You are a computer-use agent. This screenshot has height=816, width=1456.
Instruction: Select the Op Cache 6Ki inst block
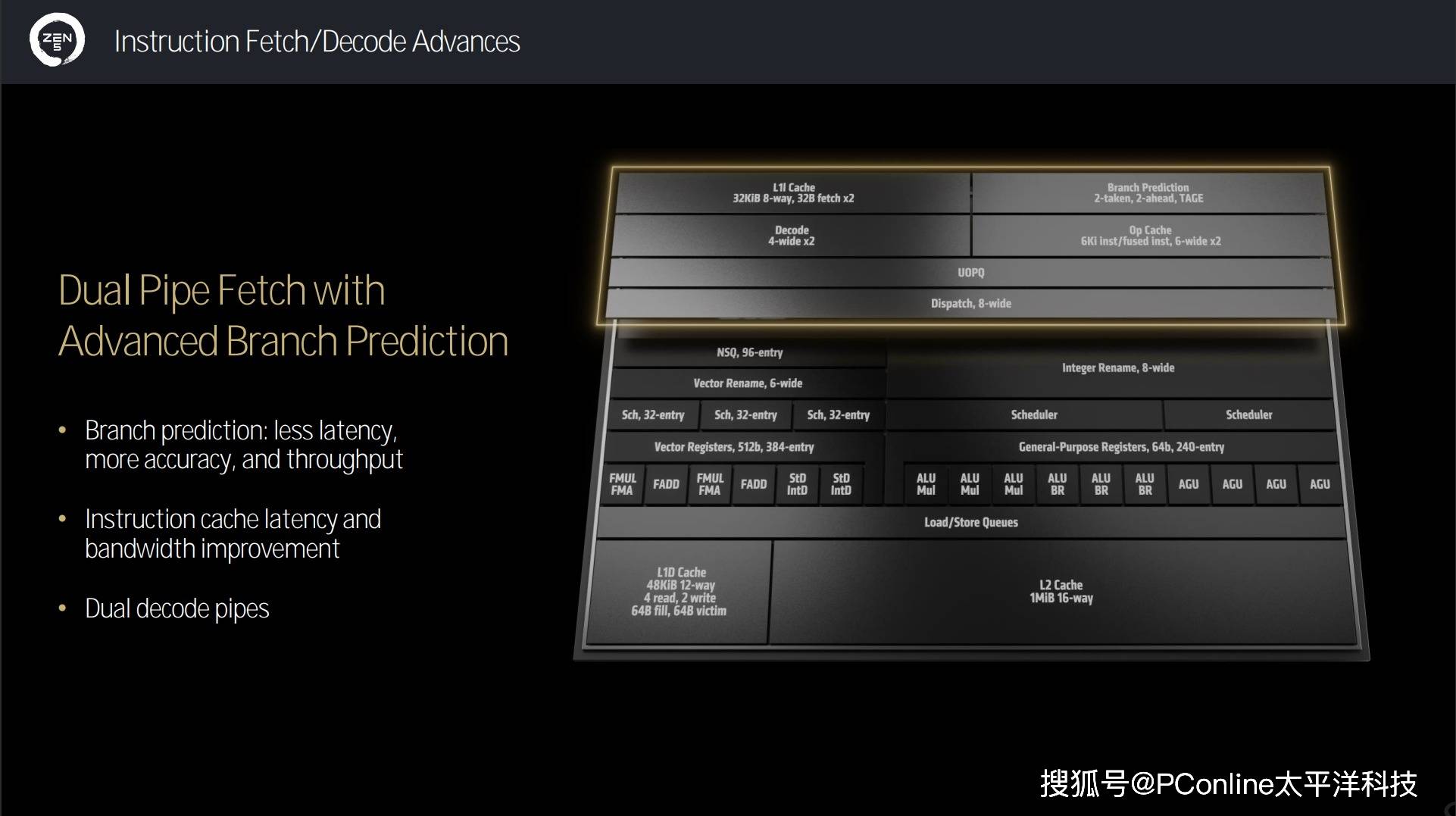click(1150, 236)
